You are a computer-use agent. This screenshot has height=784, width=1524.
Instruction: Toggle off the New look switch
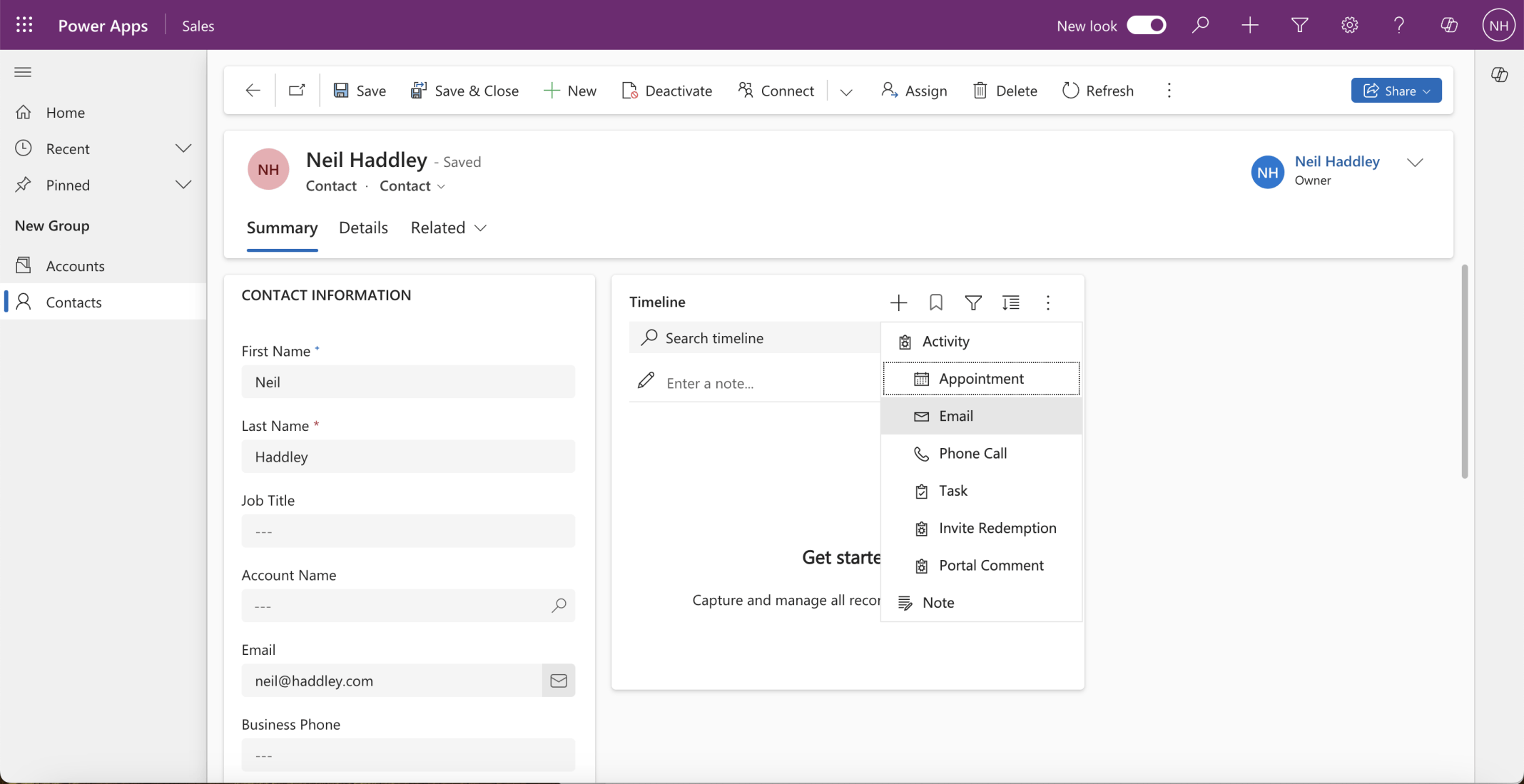point(1146,25)
